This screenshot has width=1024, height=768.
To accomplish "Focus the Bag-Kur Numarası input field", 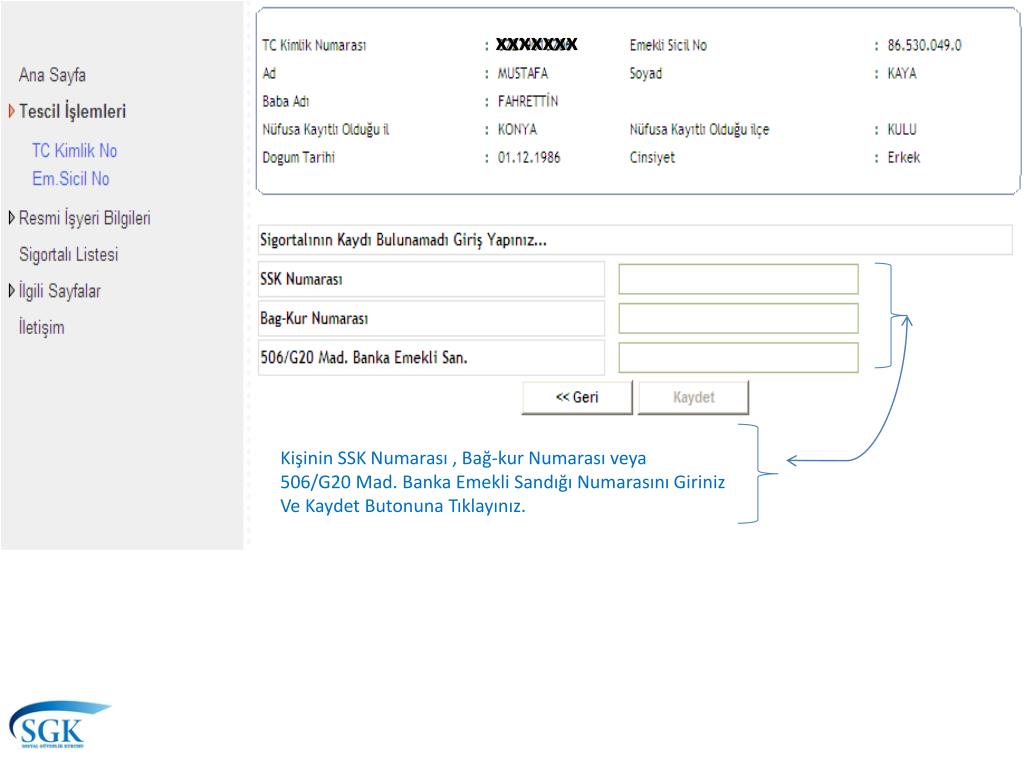I will 739,319.
